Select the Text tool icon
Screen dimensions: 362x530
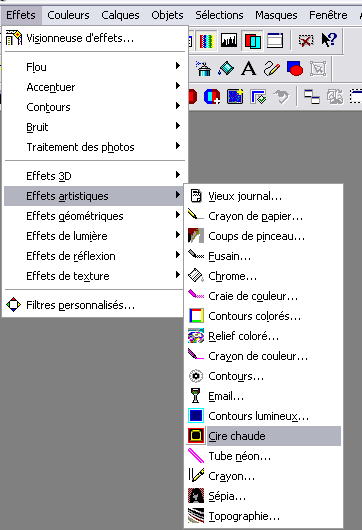tap(248, 69)
